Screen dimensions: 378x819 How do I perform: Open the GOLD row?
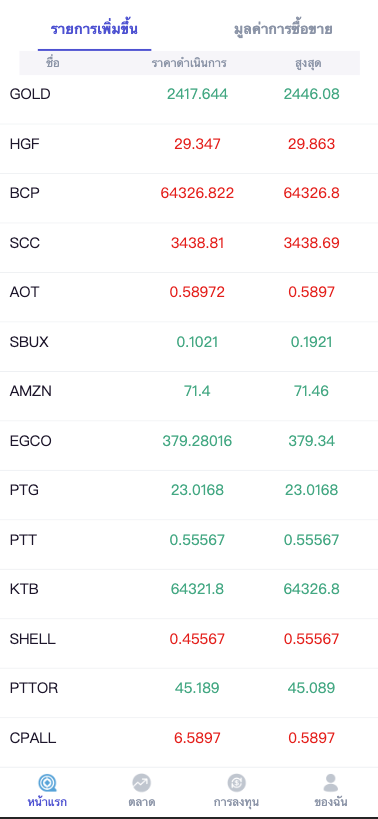click(189, 95)
